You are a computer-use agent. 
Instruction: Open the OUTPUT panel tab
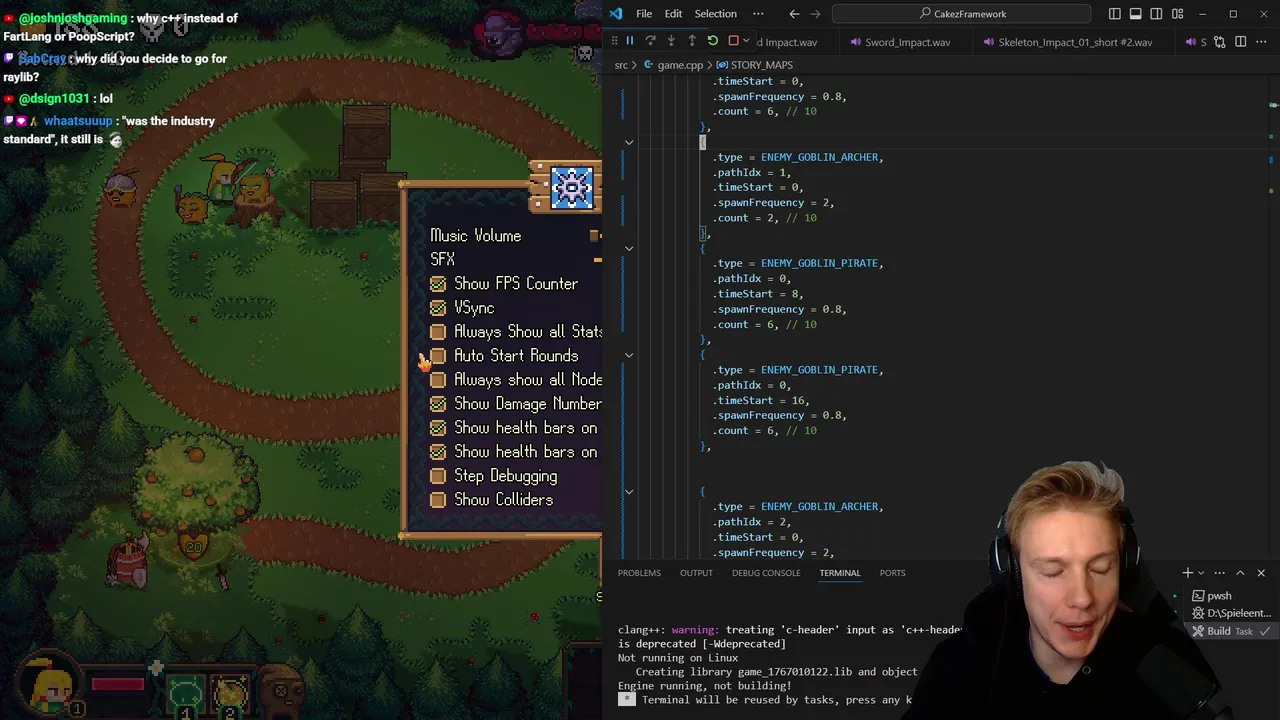(696, 573)
